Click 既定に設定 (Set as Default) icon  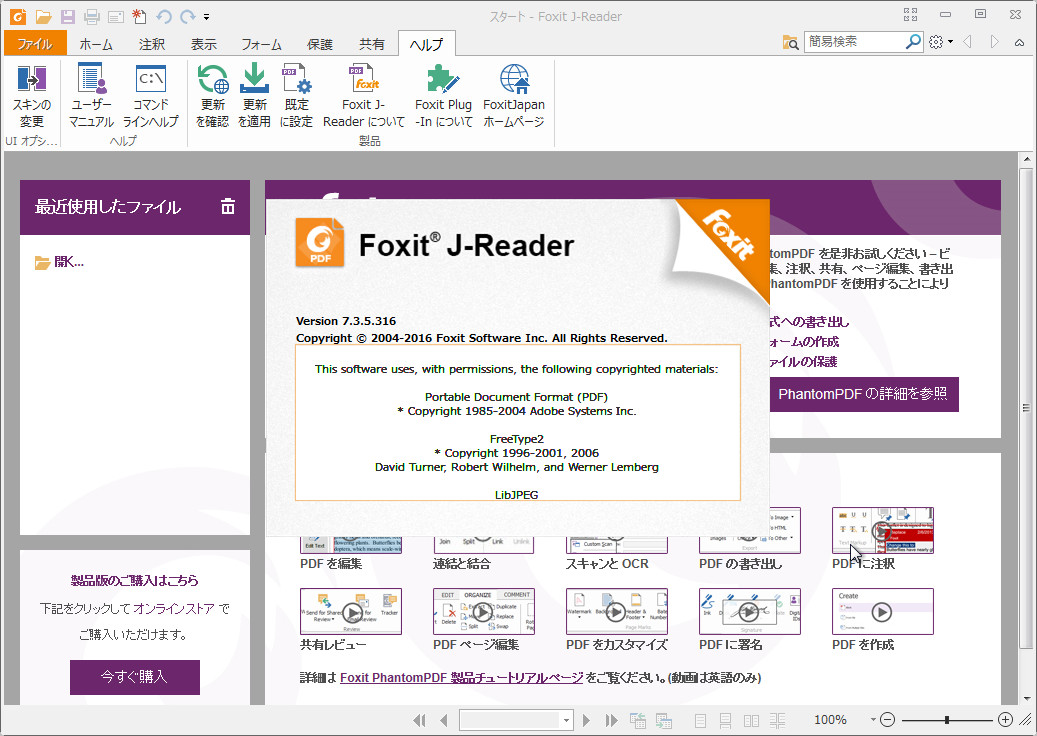(296, 96)
